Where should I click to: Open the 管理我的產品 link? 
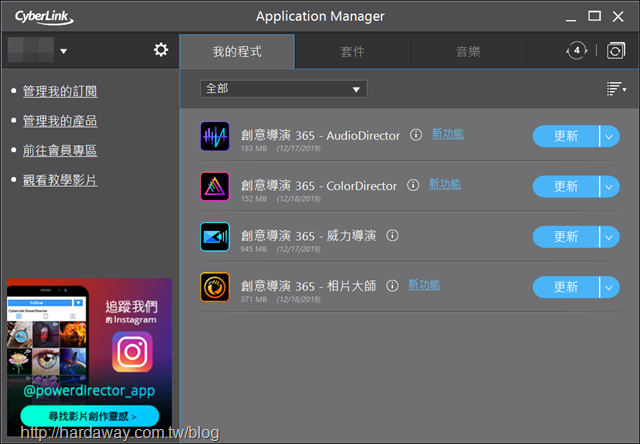(60, 121)
